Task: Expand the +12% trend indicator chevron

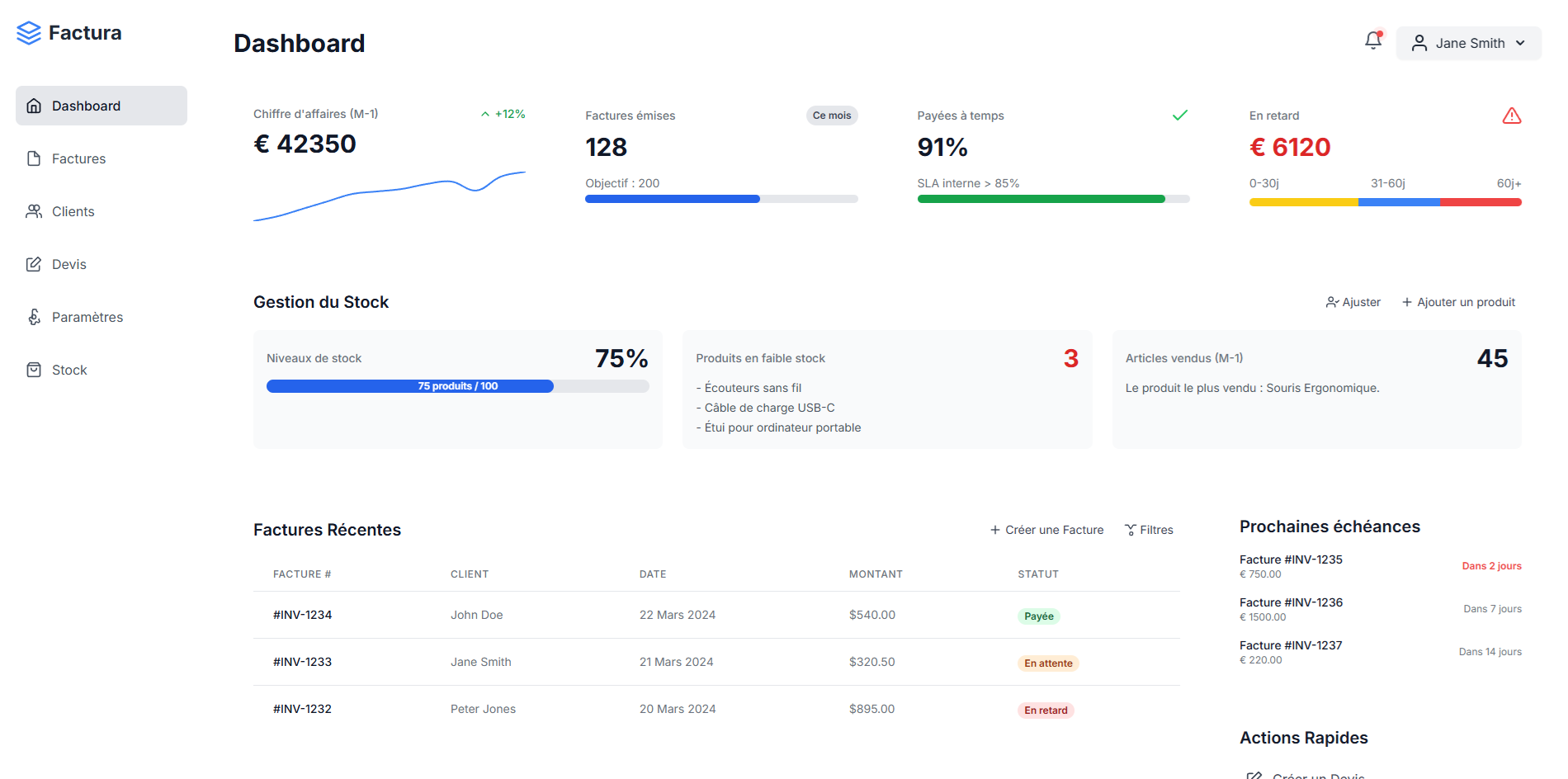Action: click(x=485, y=114)
